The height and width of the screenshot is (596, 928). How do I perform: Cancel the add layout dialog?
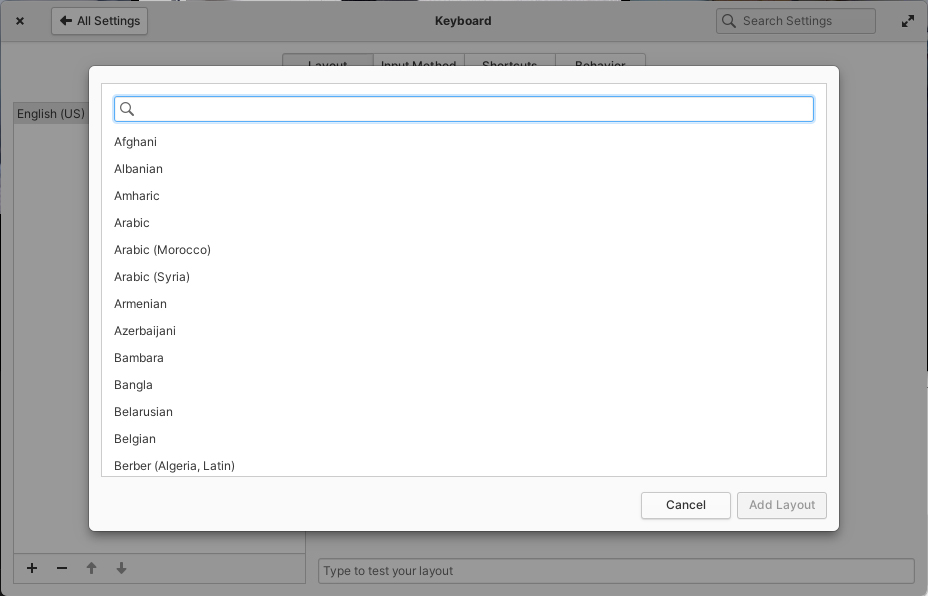tap(685, 505)
